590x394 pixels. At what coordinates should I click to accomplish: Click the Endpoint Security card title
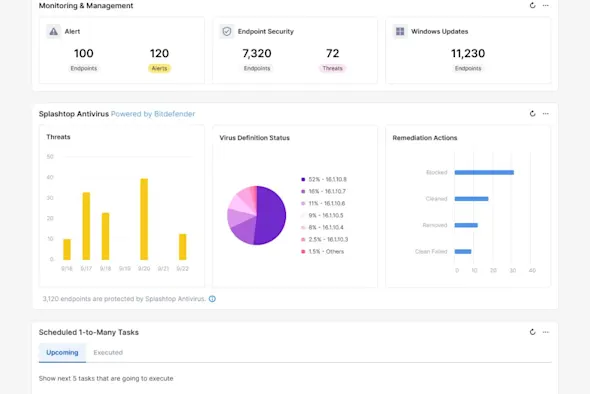[266, 32]
